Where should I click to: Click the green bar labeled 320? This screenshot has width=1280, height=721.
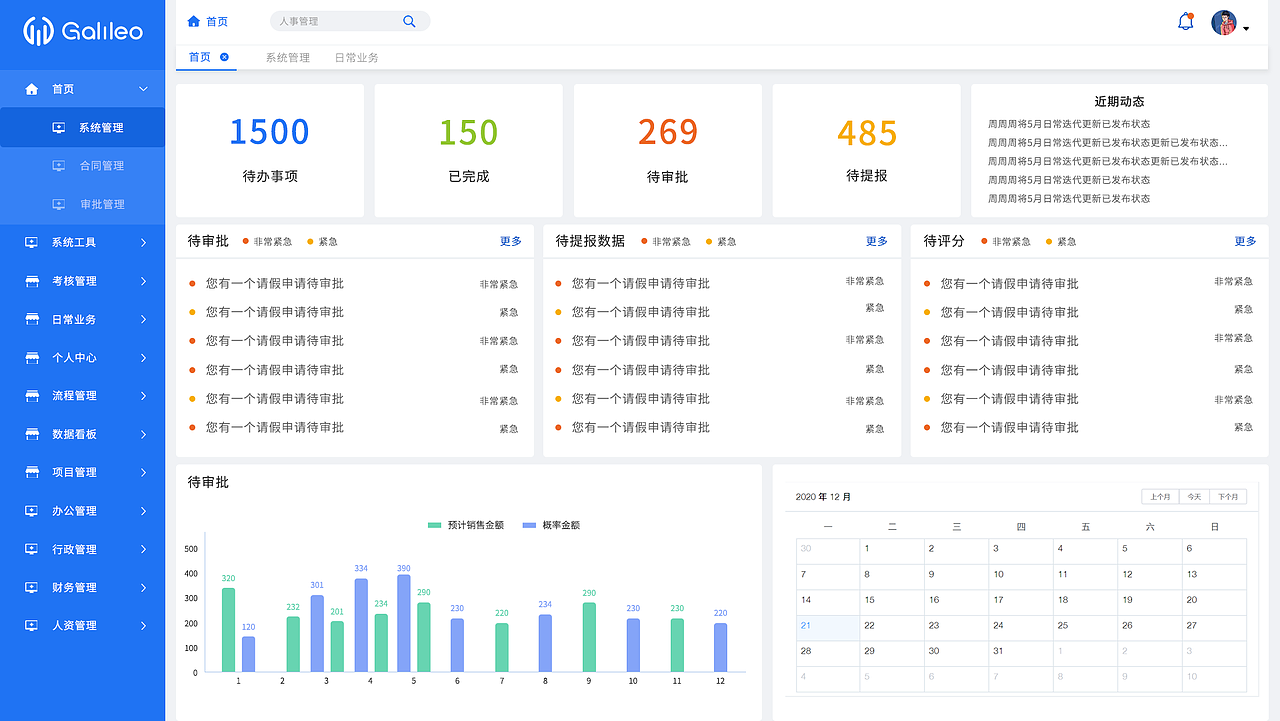[x=228, y=630]
